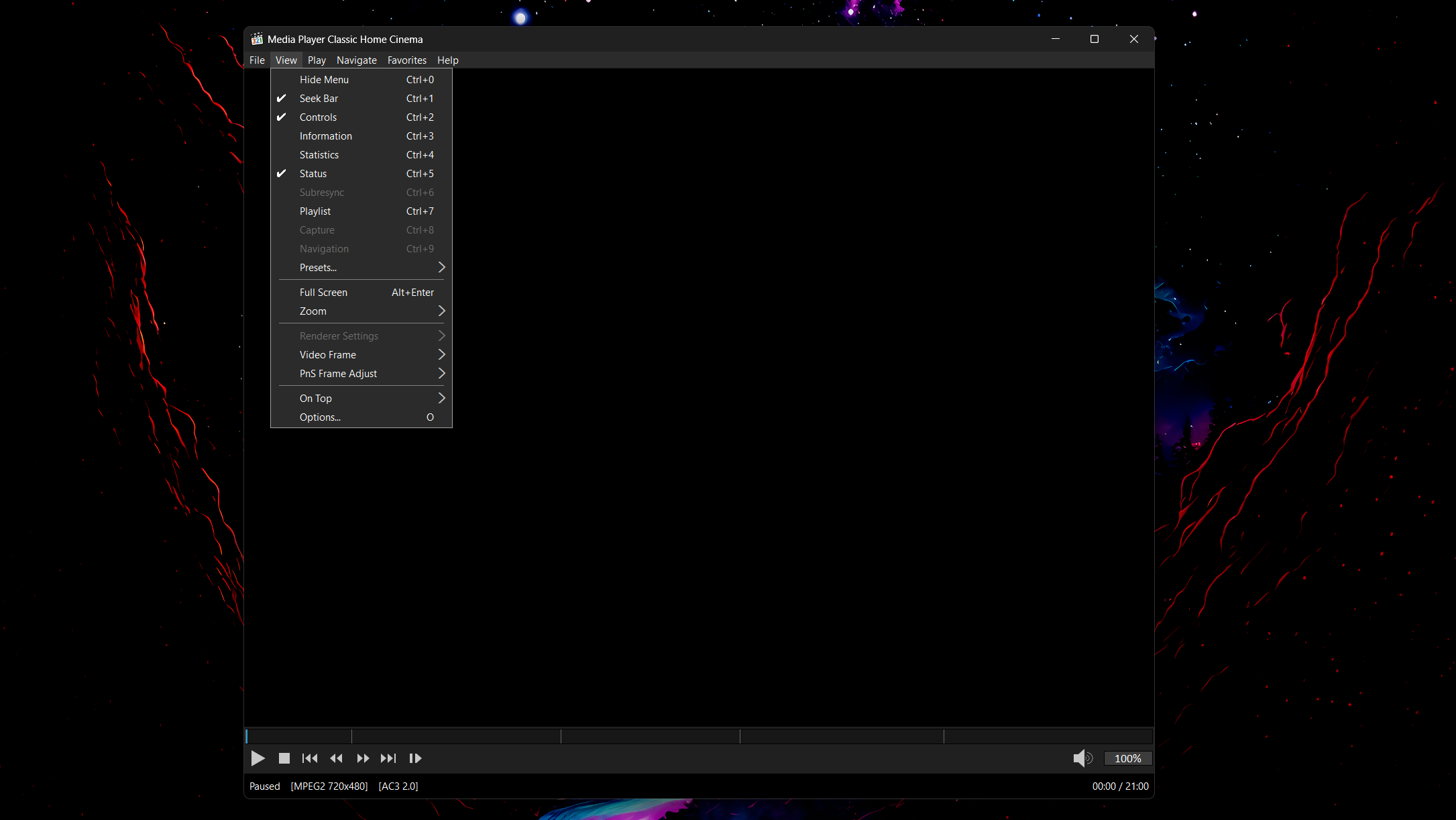The width and height of the screenshot is (1456, 820).
Task: Click the Renderer Settings submenu entry
Action: click(361, 336)
